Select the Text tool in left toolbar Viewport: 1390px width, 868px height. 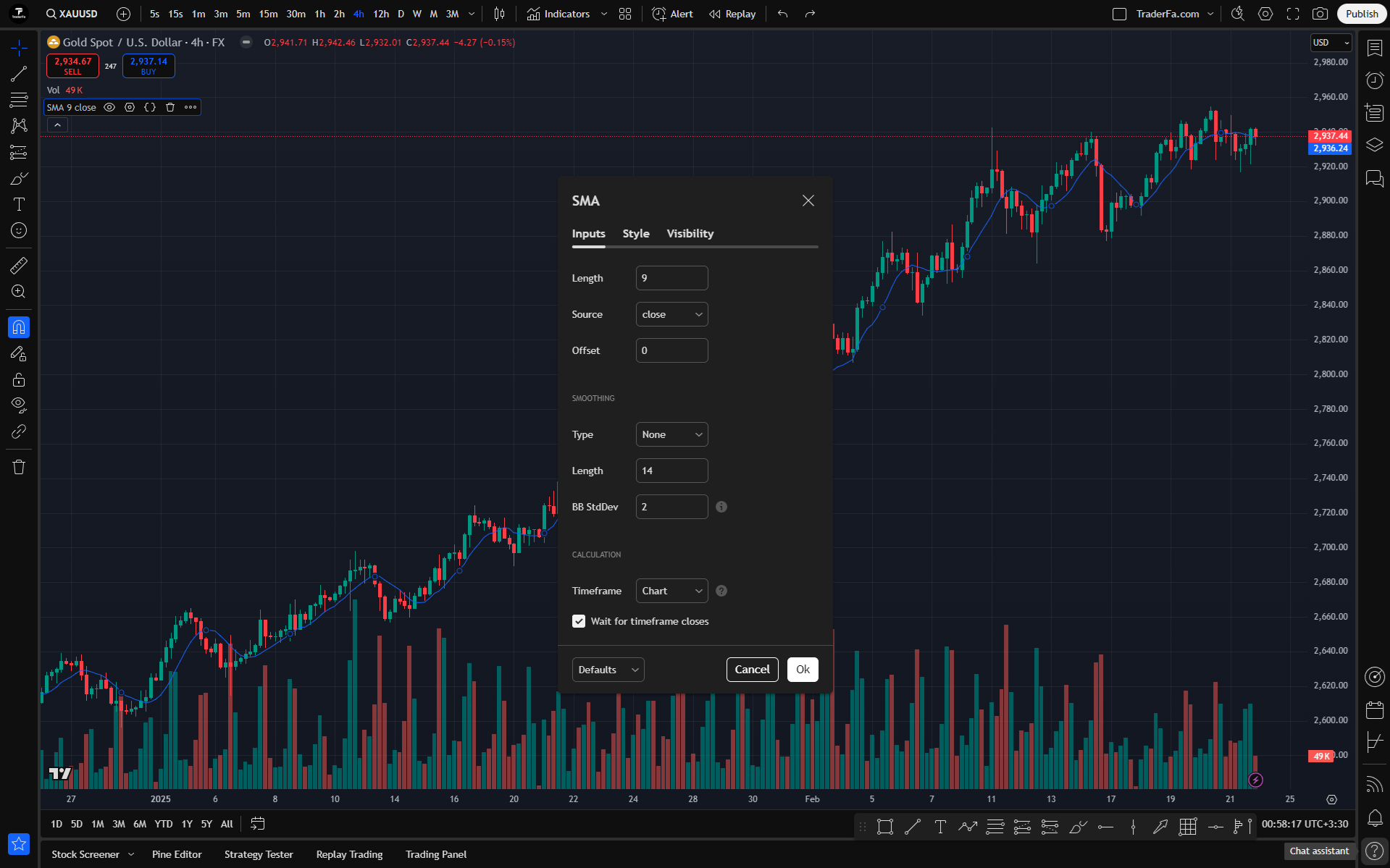pyautogui.click(x=19, y=204)
